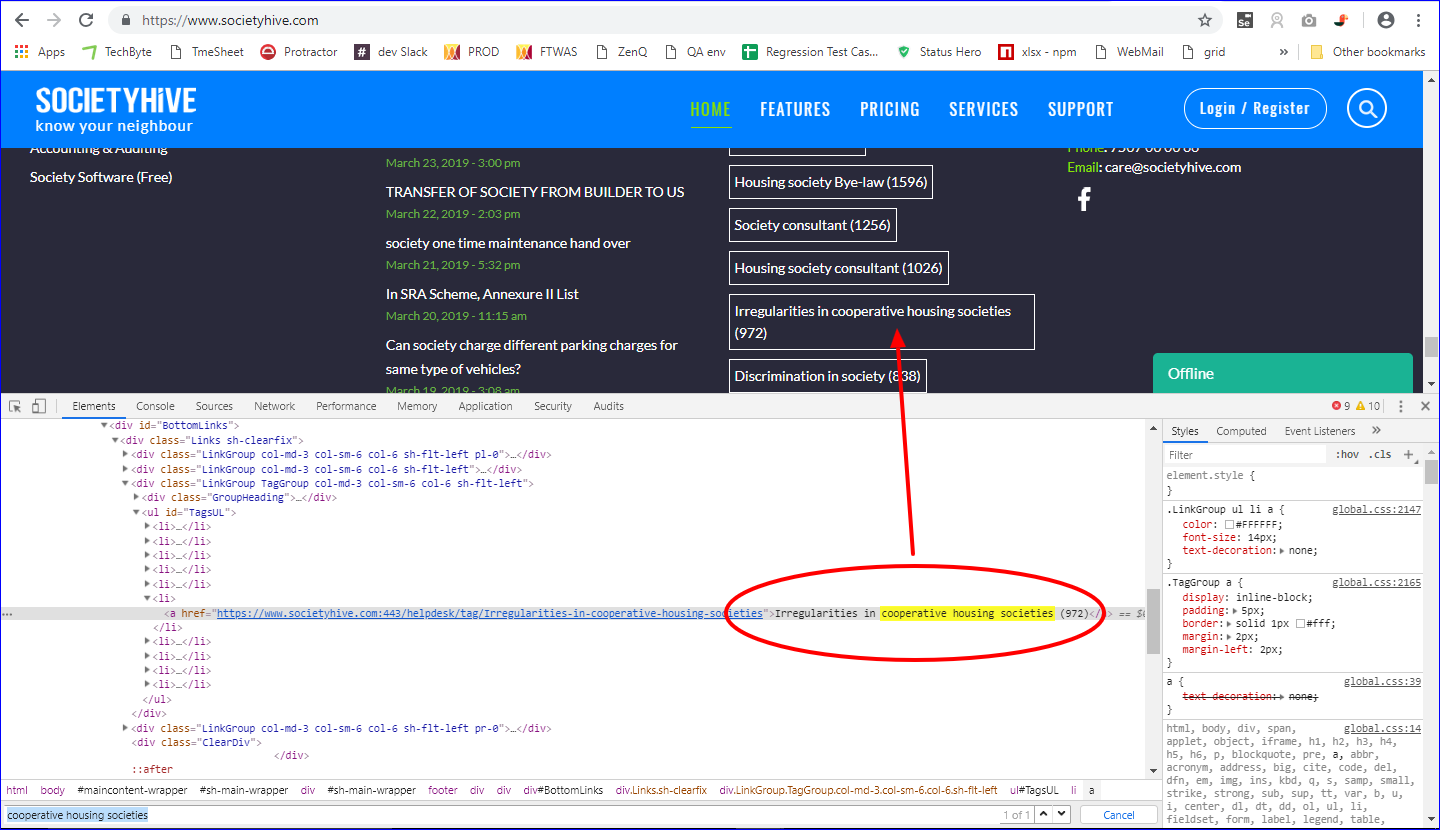1440x830 pixels.
Task: Click the Login / Register button
Action: (1255, 108)
